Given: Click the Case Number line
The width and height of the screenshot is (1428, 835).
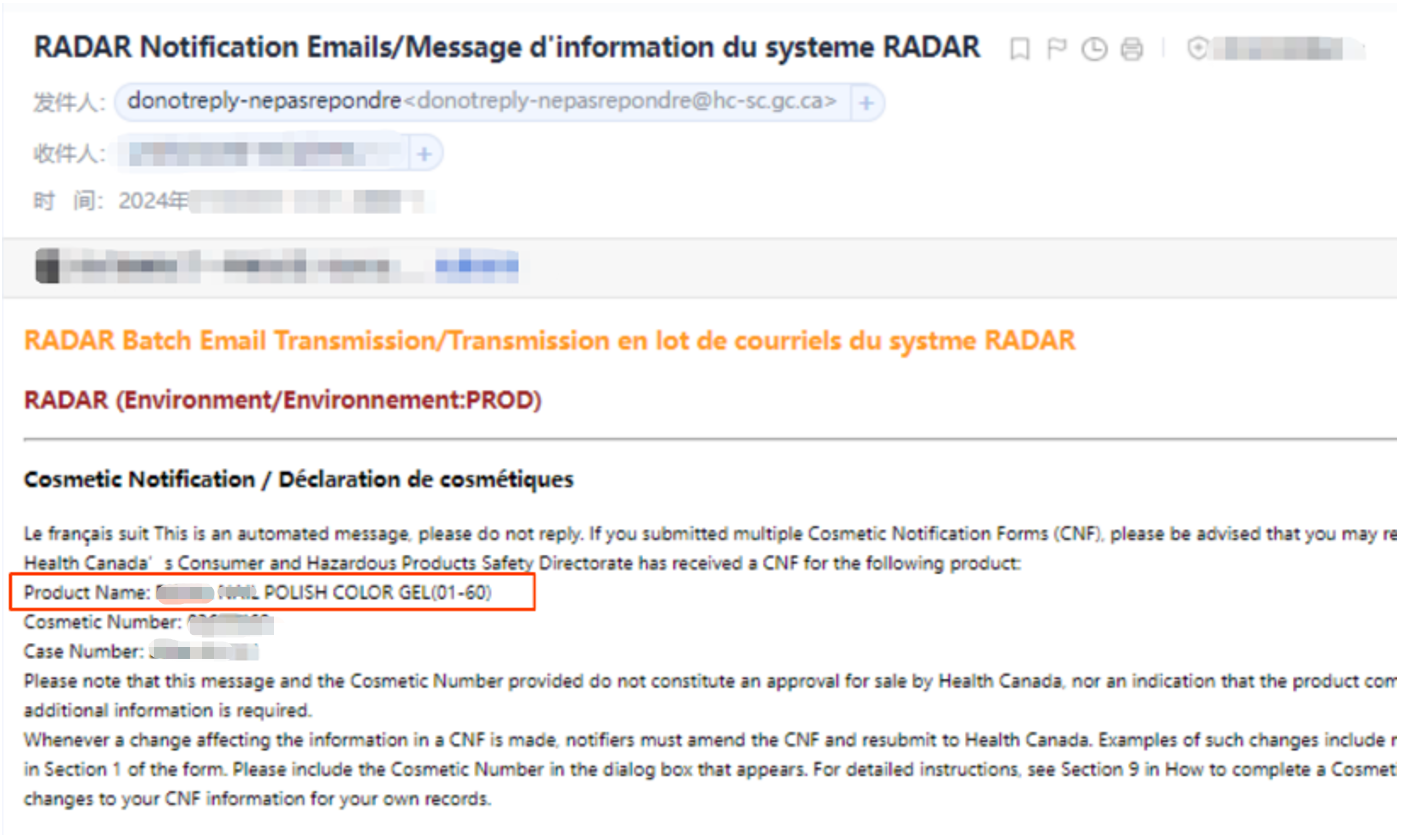Looking at the screenshot, I should click(141, 652).
